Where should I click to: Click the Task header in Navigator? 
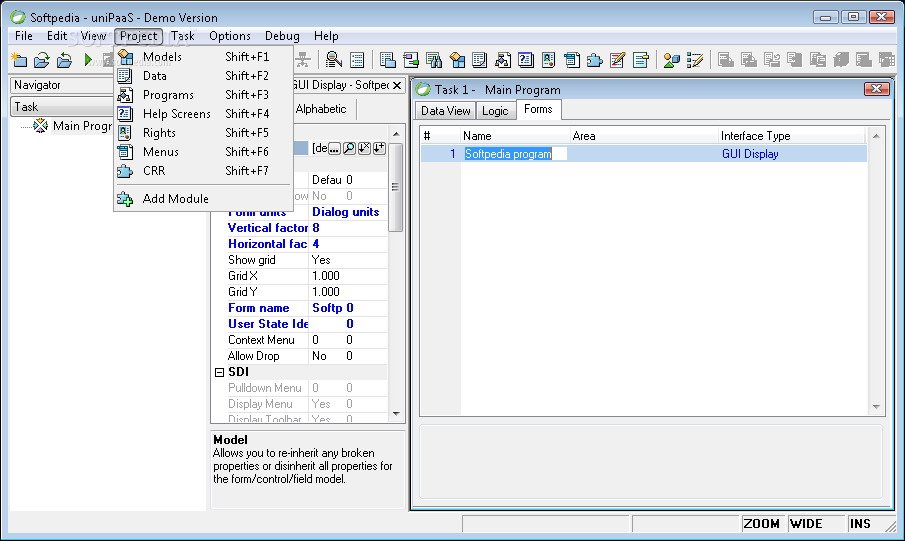tap(62, 107)
